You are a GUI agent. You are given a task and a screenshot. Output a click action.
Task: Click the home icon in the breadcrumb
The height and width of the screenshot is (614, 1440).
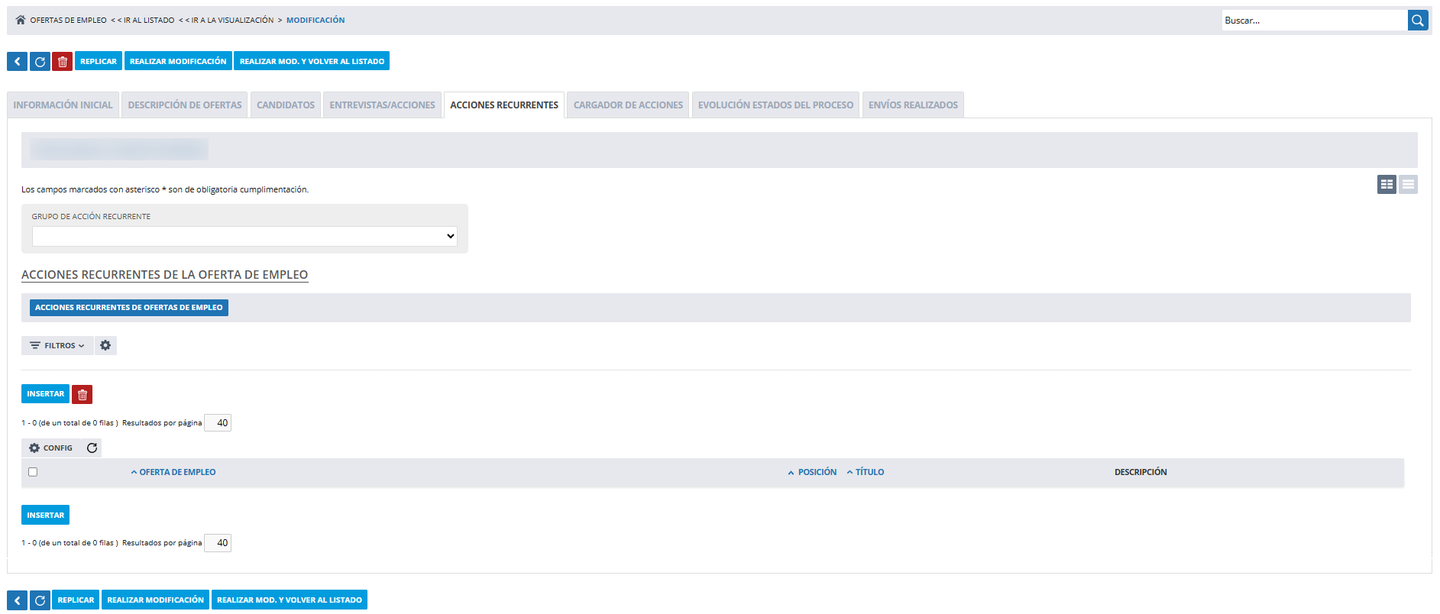20,20
